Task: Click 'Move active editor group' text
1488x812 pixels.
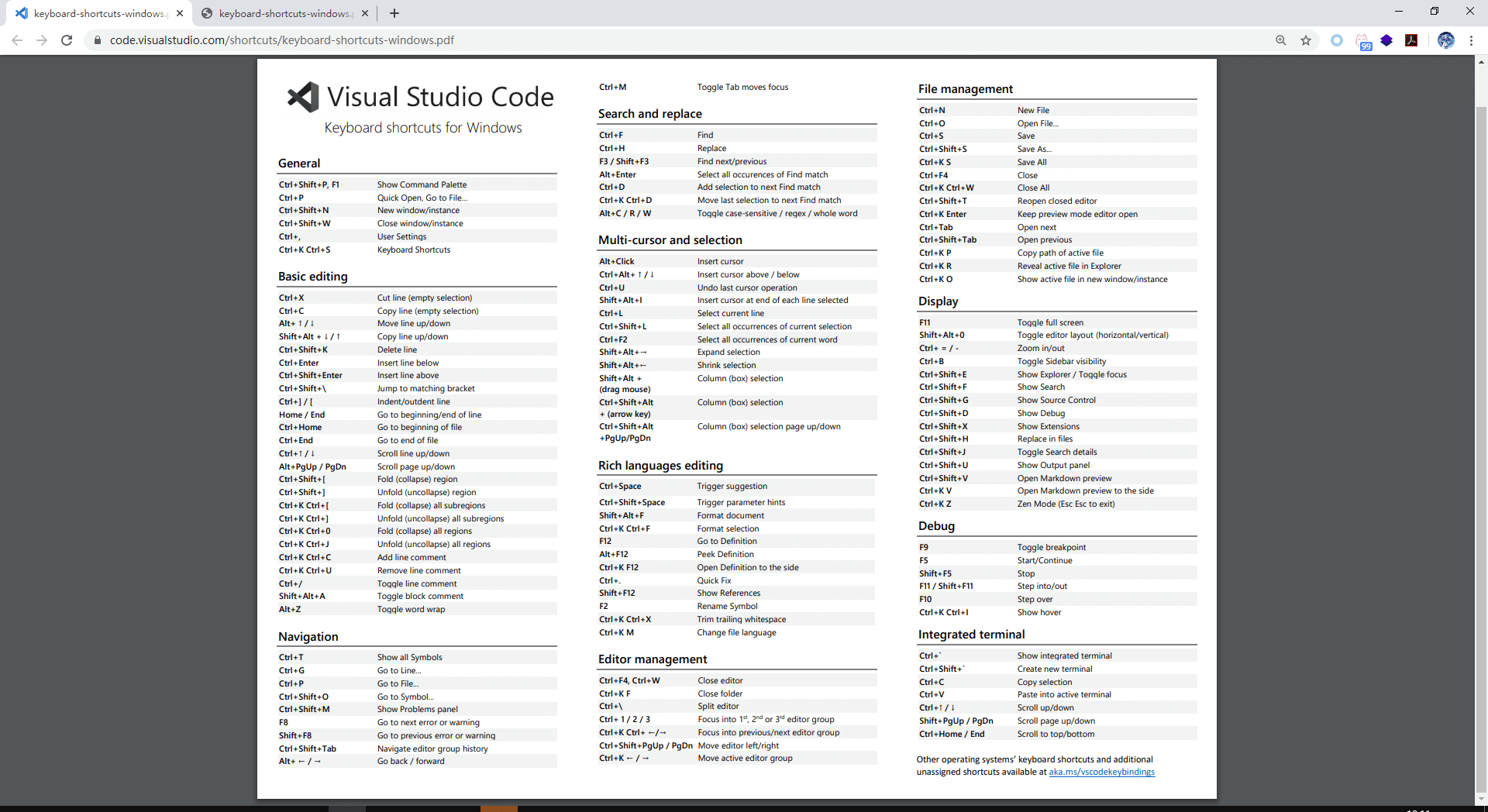Action: [746, 758]
